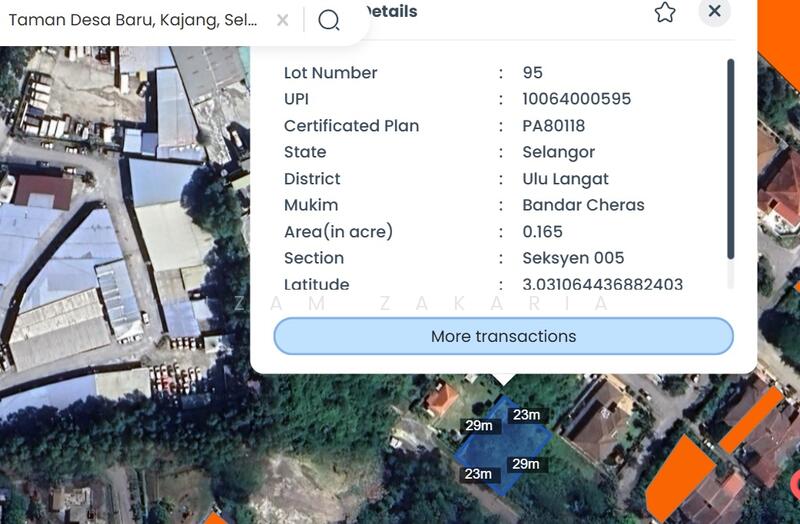Image resolution: width=800 pixels, height=524 pixels.
Task: Clear the search text with the X icon
Action: point(283,20)
